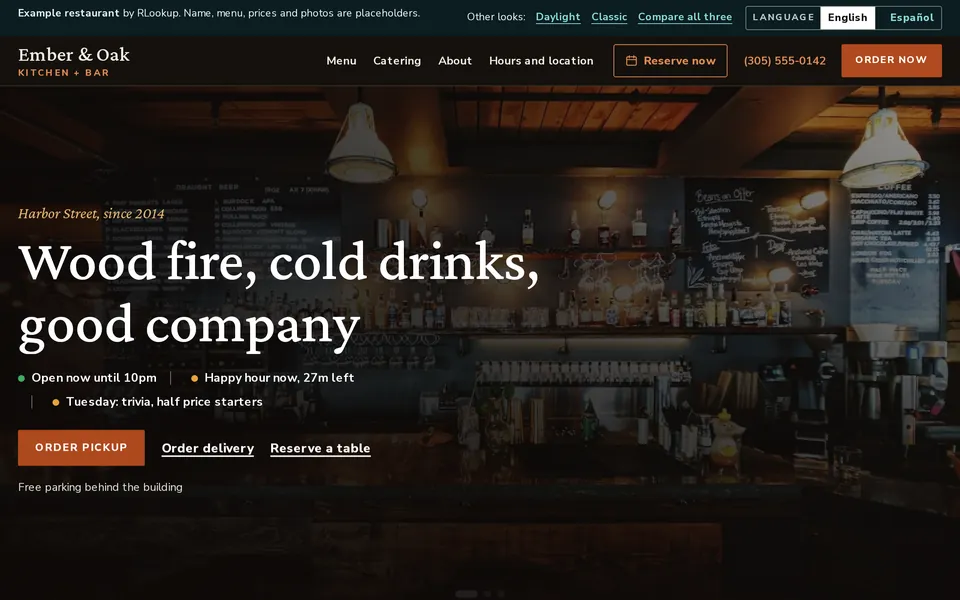Image resolution: width=960 pixels, height=600 pixels.
Task: Switch language to Español
Action: click(x=912, y=18)
